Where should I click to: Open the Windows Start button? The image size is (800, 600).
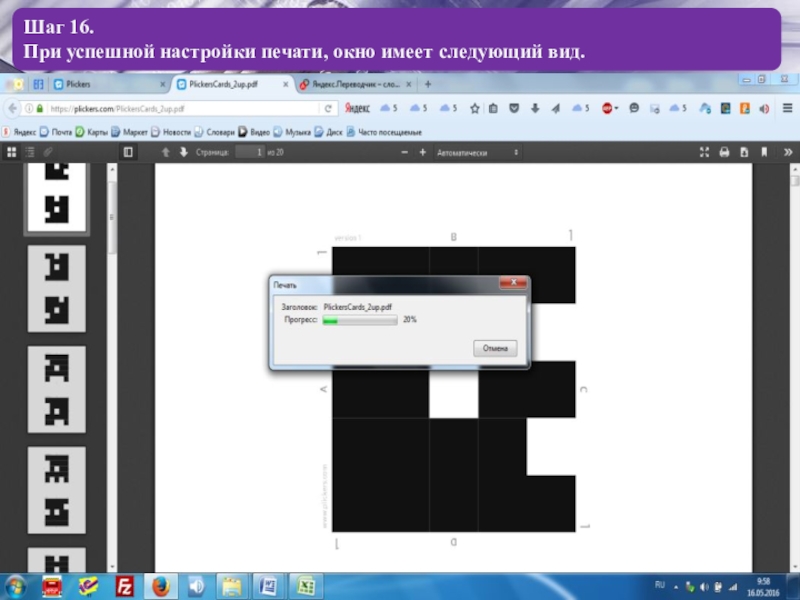[x=15, y=587]
